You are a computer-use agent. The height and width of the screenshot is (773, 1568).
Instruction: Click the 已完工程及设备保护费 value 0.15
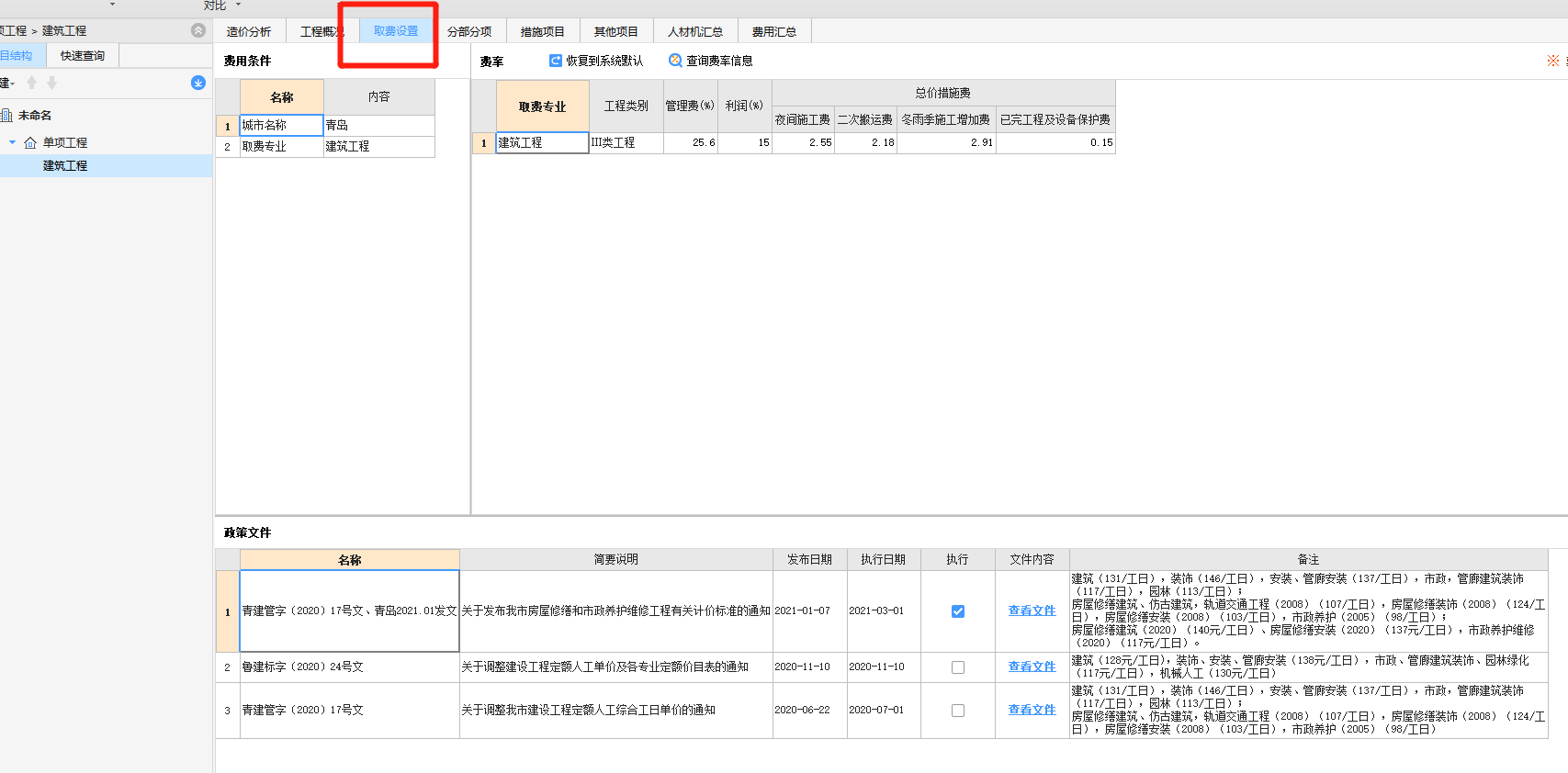[1055, 142]
